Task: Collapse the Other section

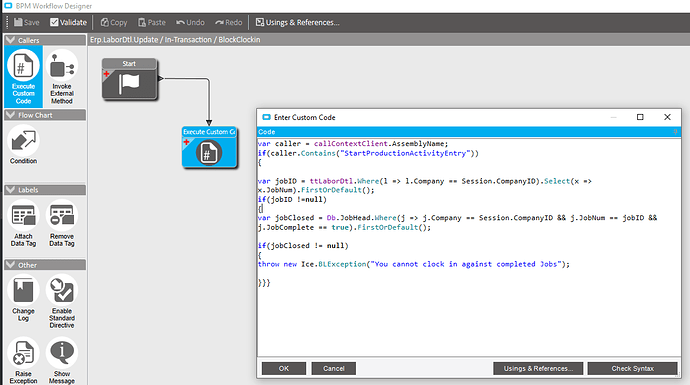Action: point(11,265)
